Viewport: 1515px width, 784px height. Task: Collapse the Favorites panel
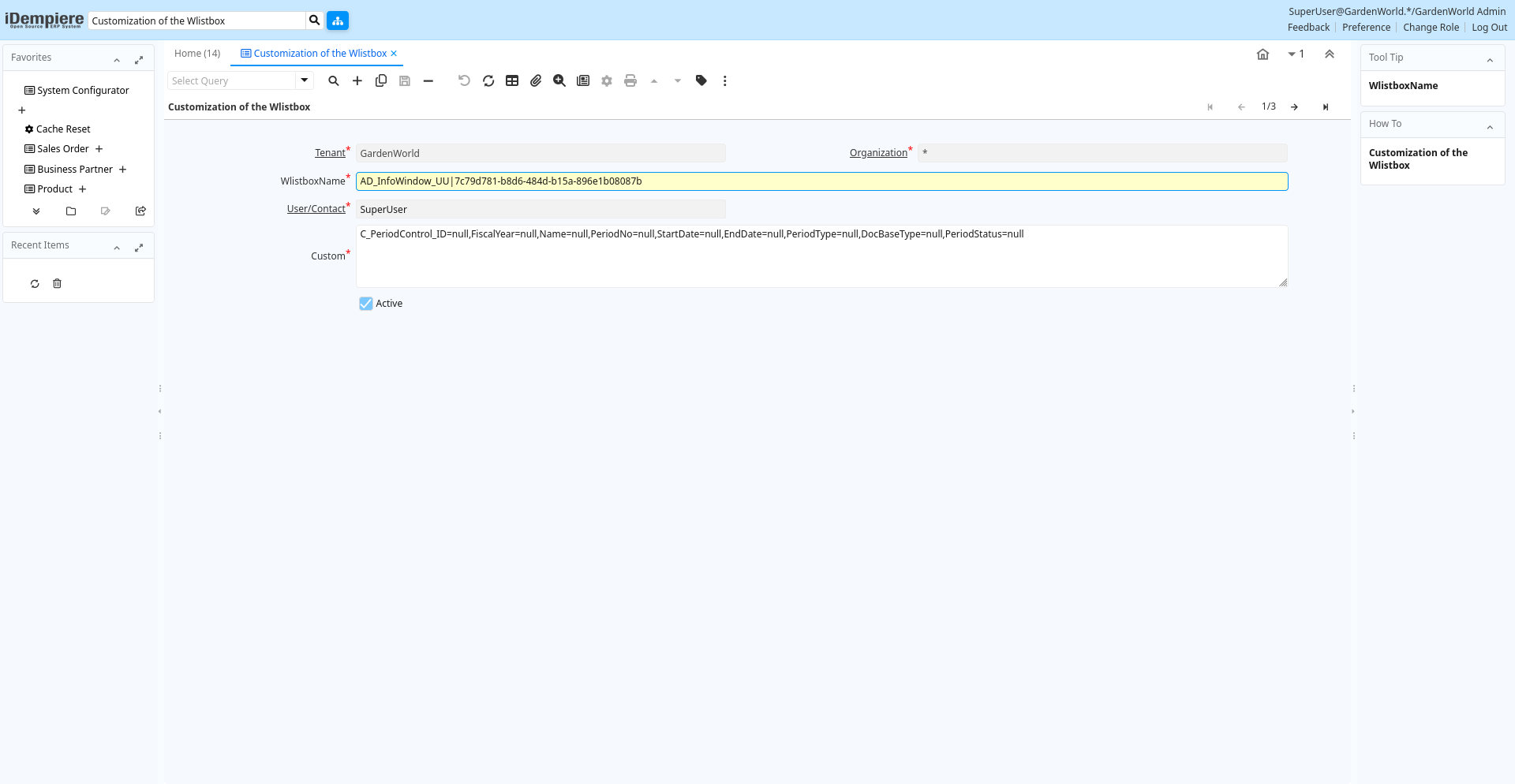pyautogui.click(x=117, y=59)
